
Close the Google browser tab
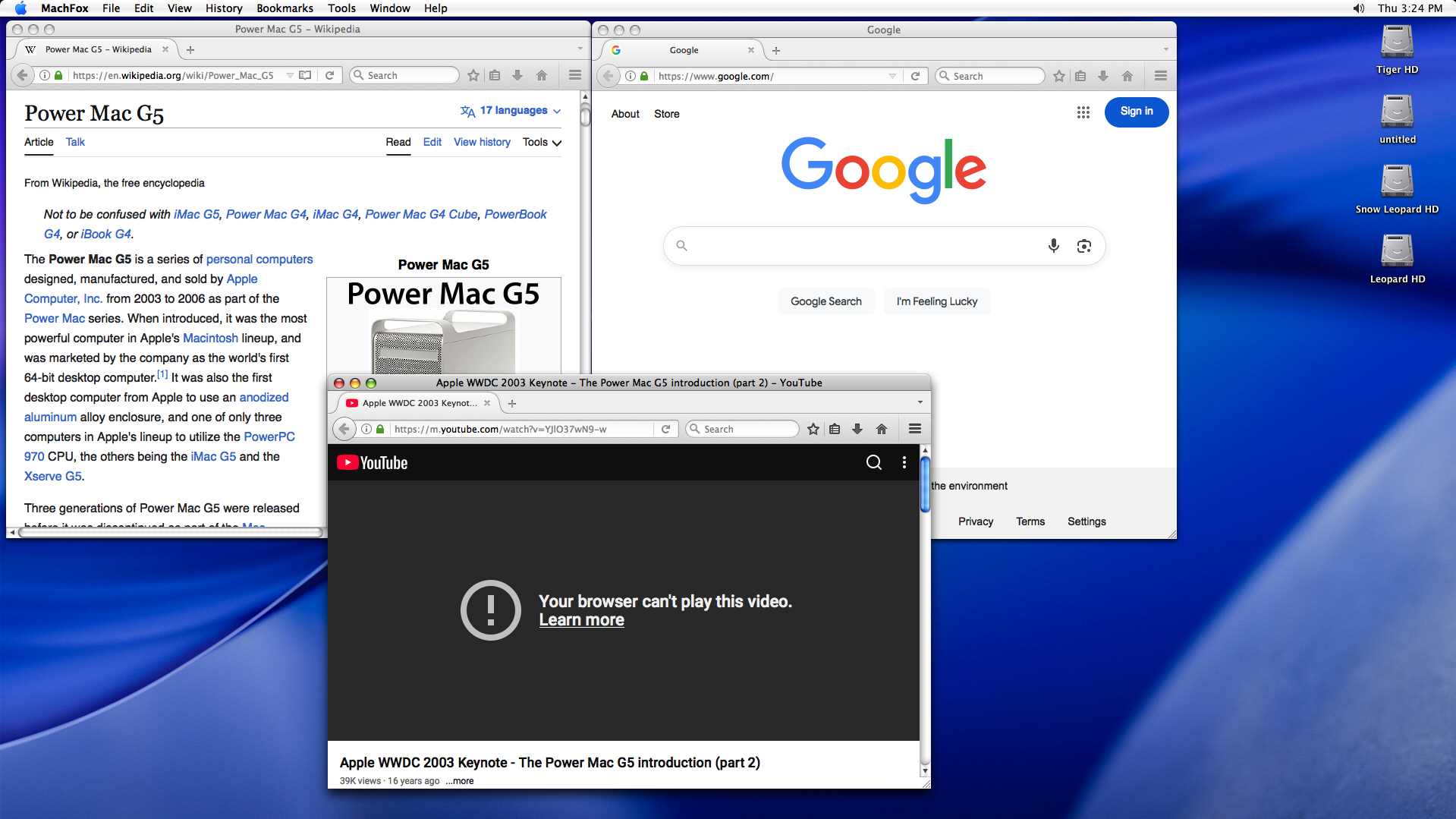(x=751, y=50)
